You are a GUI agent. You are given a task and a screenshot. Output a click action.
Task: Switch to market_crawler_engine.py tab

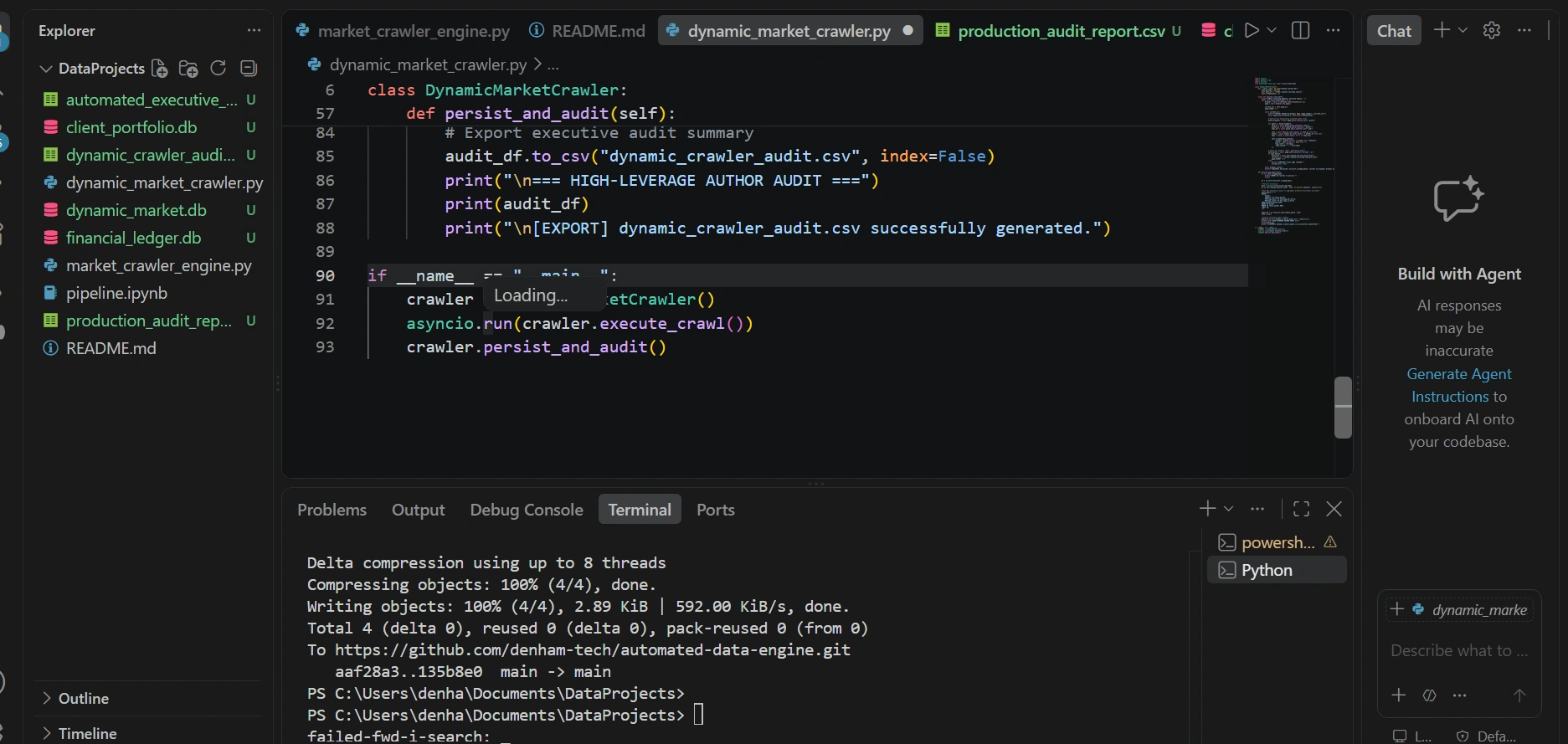pos(403,31)
